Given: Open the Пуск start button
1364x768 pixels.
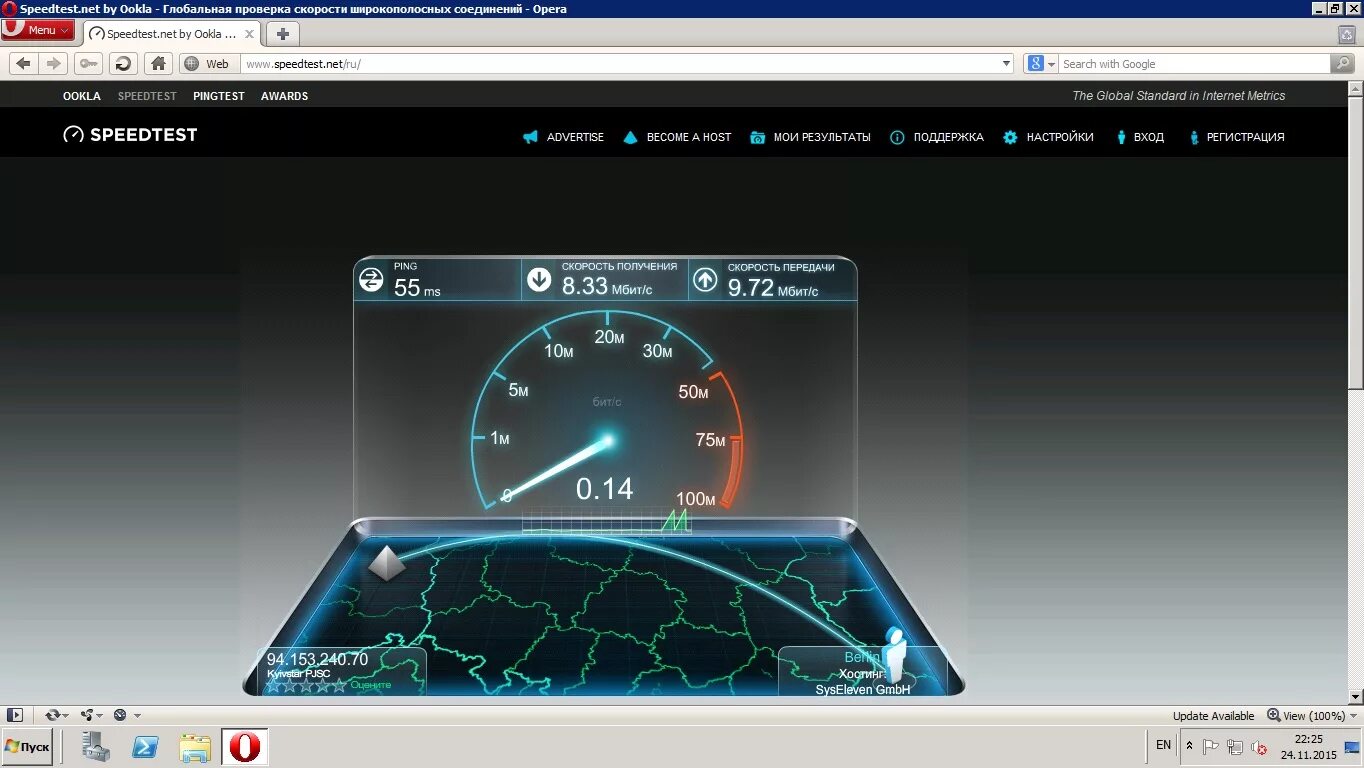Looking at the screenshot, I should tap(27, 747).
